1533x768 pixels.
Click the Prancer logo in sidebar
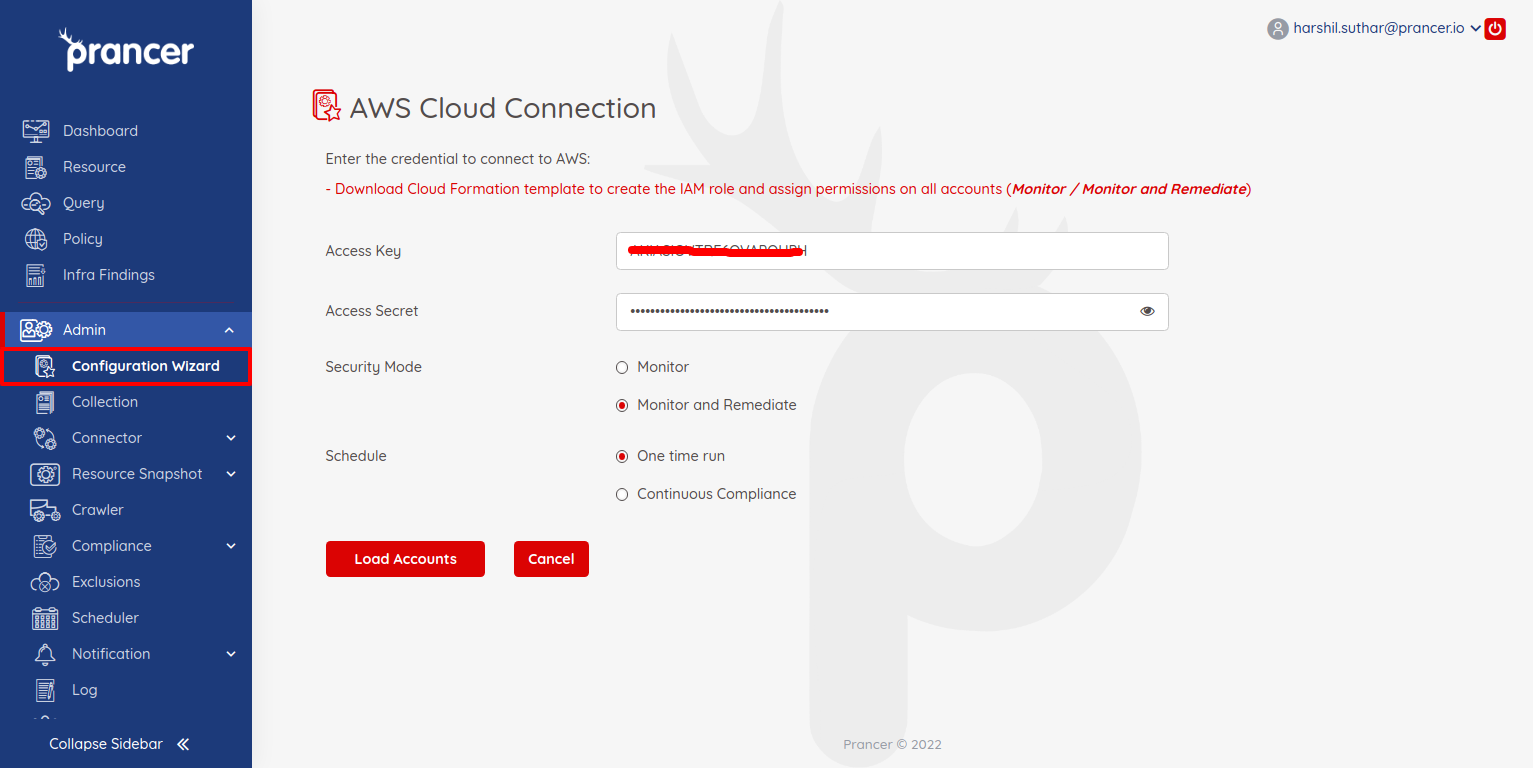click(x=126, y=50)
